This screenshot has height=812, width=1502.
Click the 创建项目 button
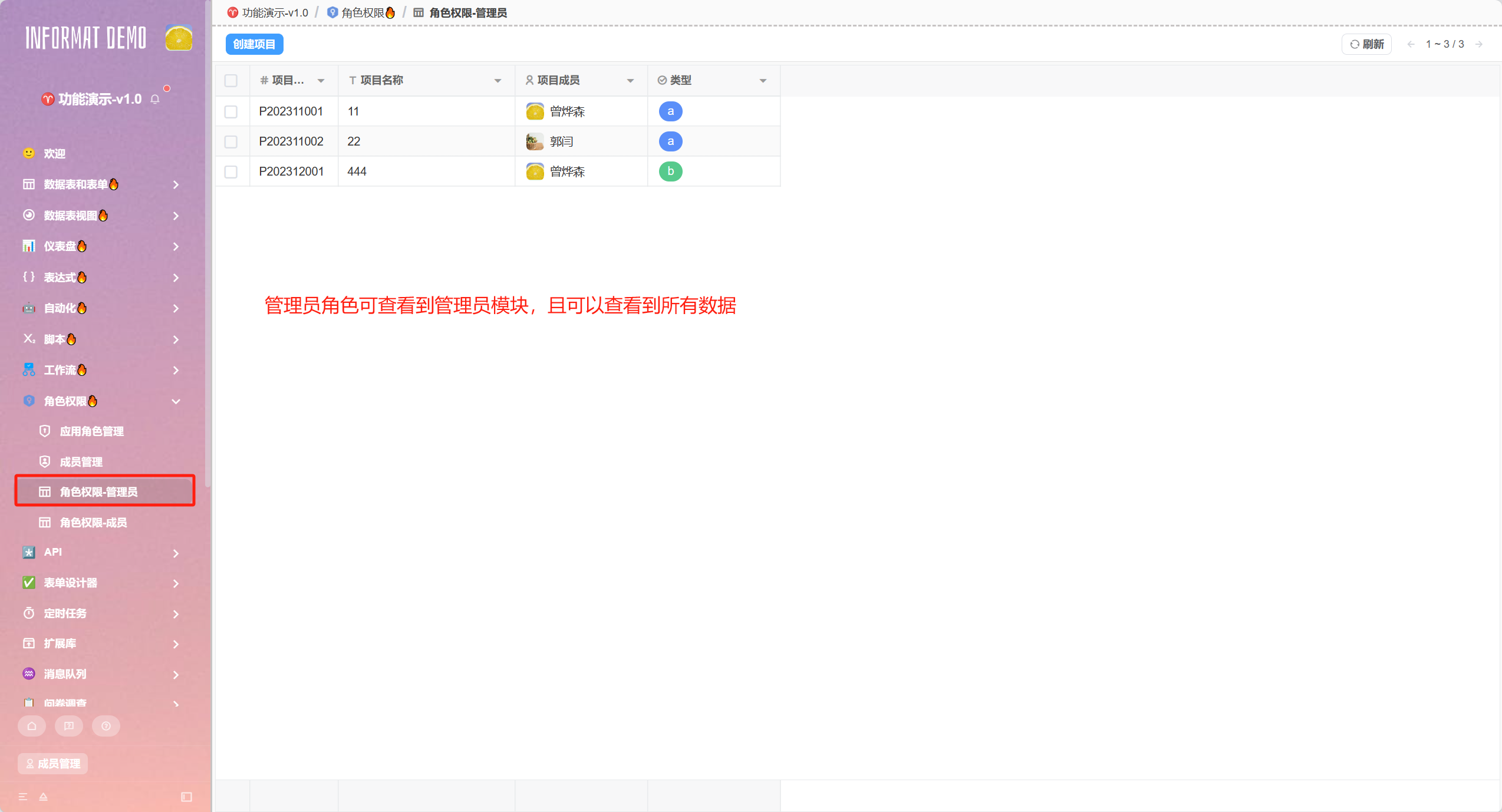[254, 44]
